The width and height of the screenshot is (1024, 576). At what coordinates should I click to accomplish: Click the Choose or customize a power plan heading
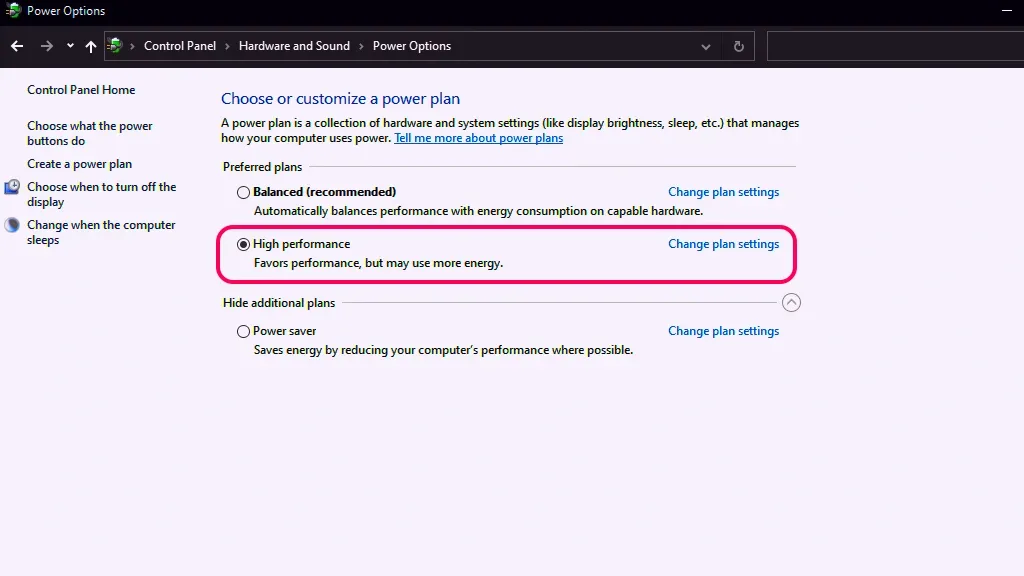[340, 99]
